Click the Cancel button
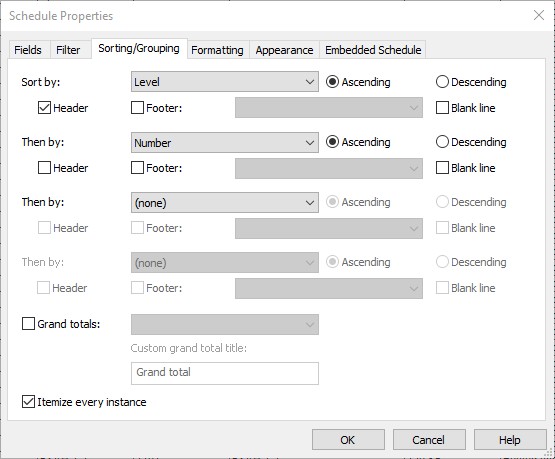Viewport: 555px width, 459px height. coord(429,440)
